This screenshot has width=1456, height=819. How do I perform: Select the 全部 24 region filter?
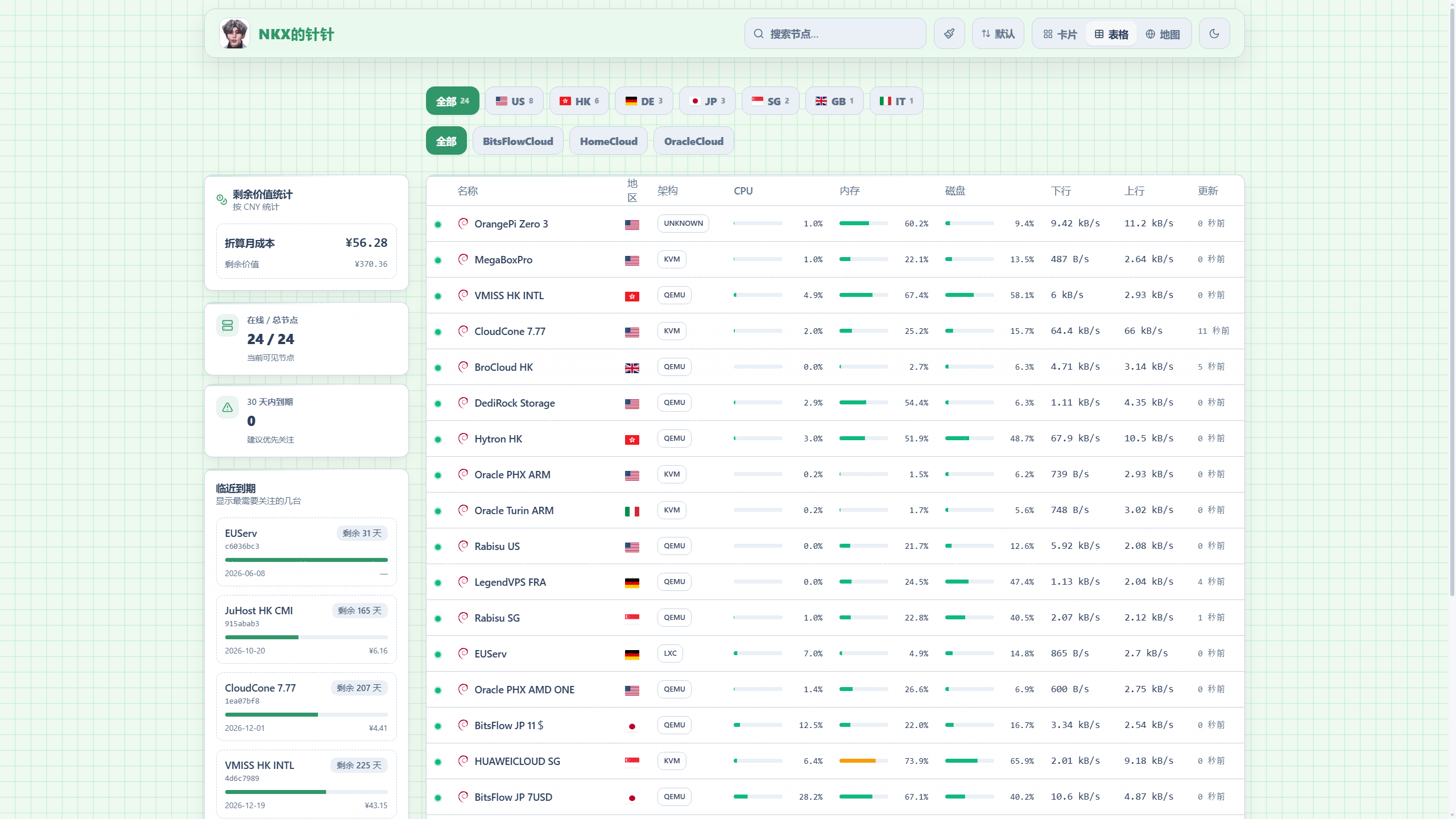(453, 101)
